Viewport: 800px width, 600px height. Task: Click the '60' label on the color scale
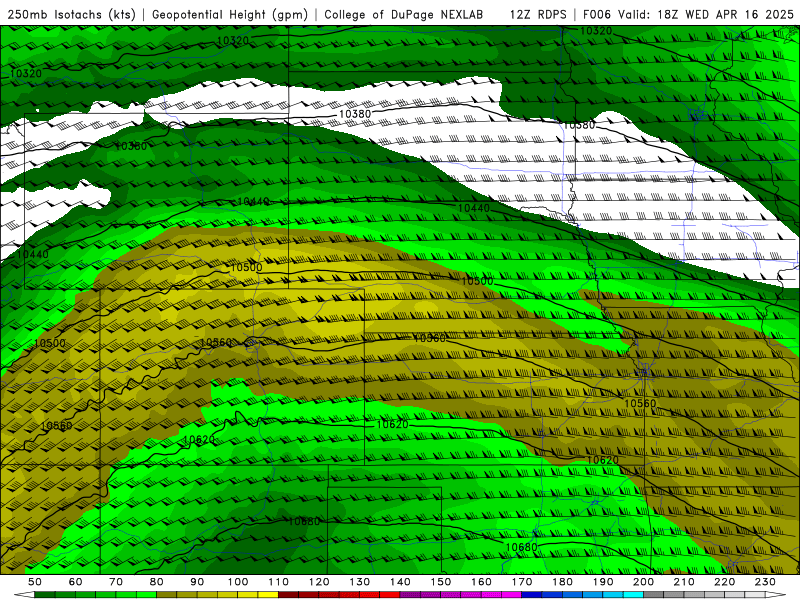point(75,582)
